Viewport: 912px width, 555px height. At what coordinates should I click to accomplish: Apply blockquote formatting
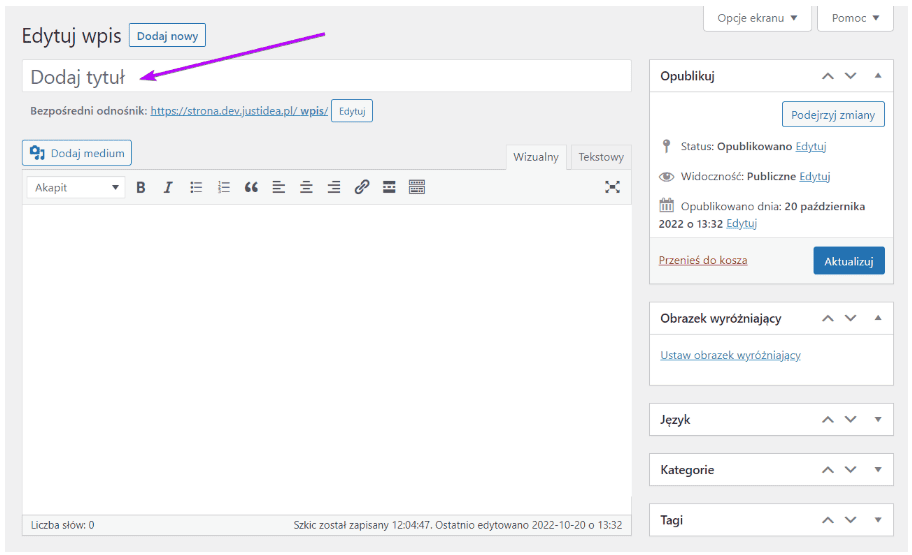click(251, 187)
